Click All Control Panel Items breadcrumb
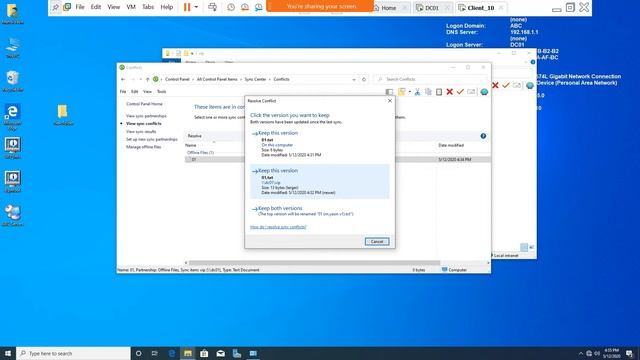Image resolution: width=640 pixels, height=360 pixels. click(x=217, y=79)
